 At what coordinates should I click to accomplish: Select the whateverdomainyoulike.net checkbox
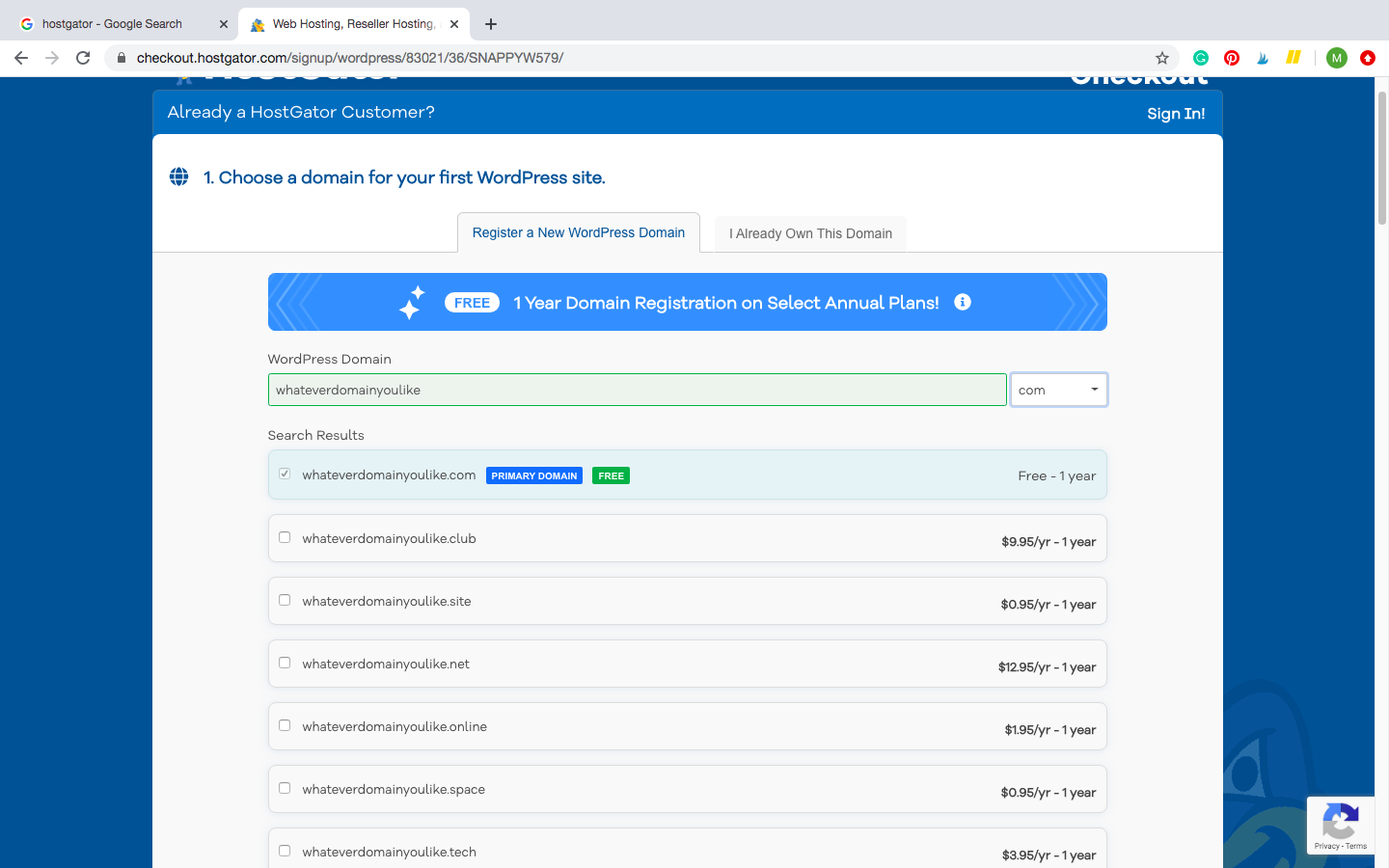[x=285, y=663]
